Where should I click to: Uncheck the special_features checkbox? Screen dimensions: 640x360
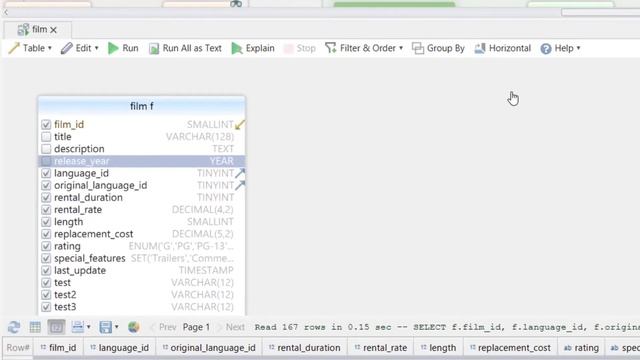[x=46, y=258]
